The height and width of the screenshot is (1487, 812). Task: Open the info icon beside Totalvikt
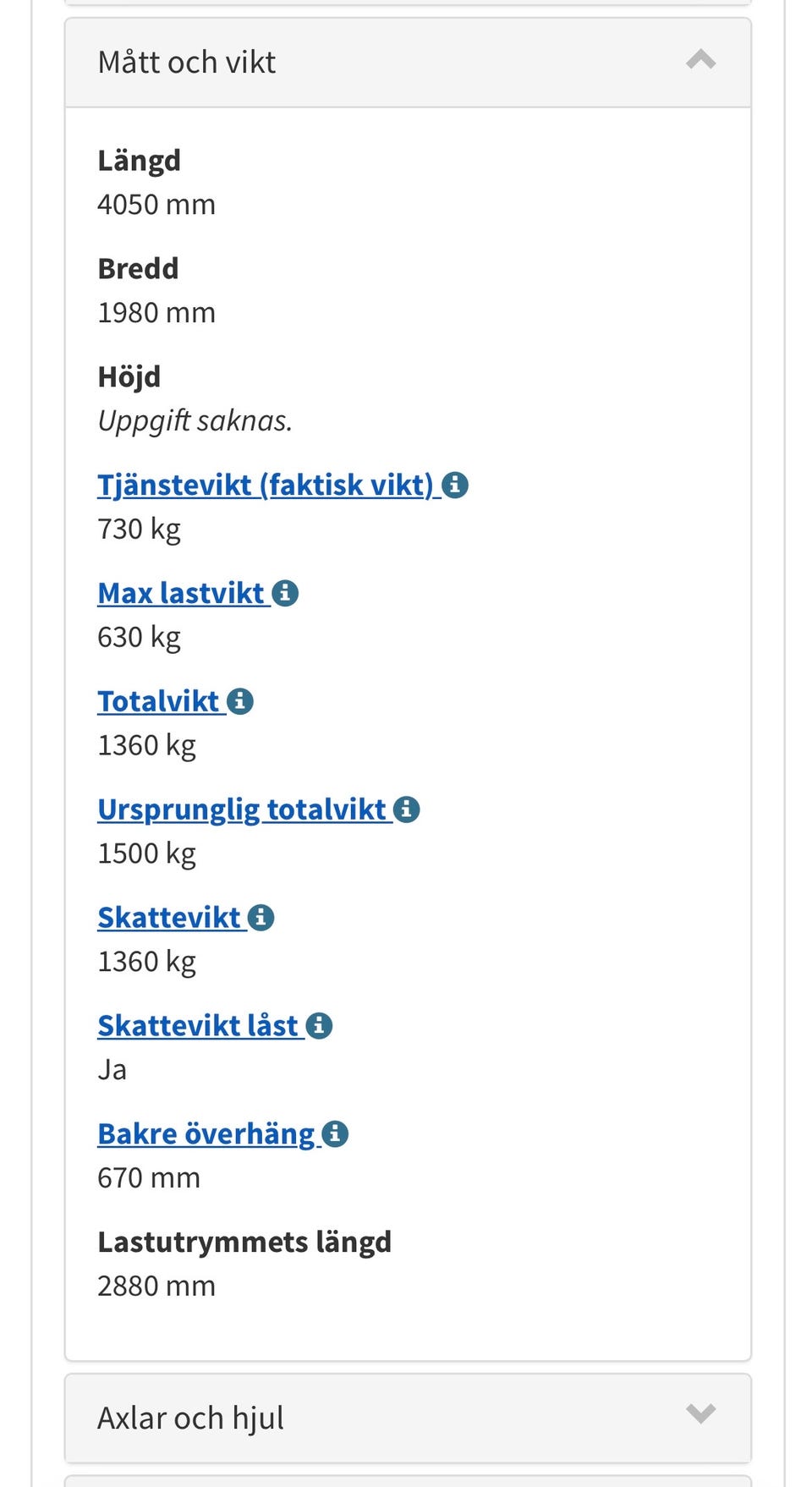tap(240, 702)
